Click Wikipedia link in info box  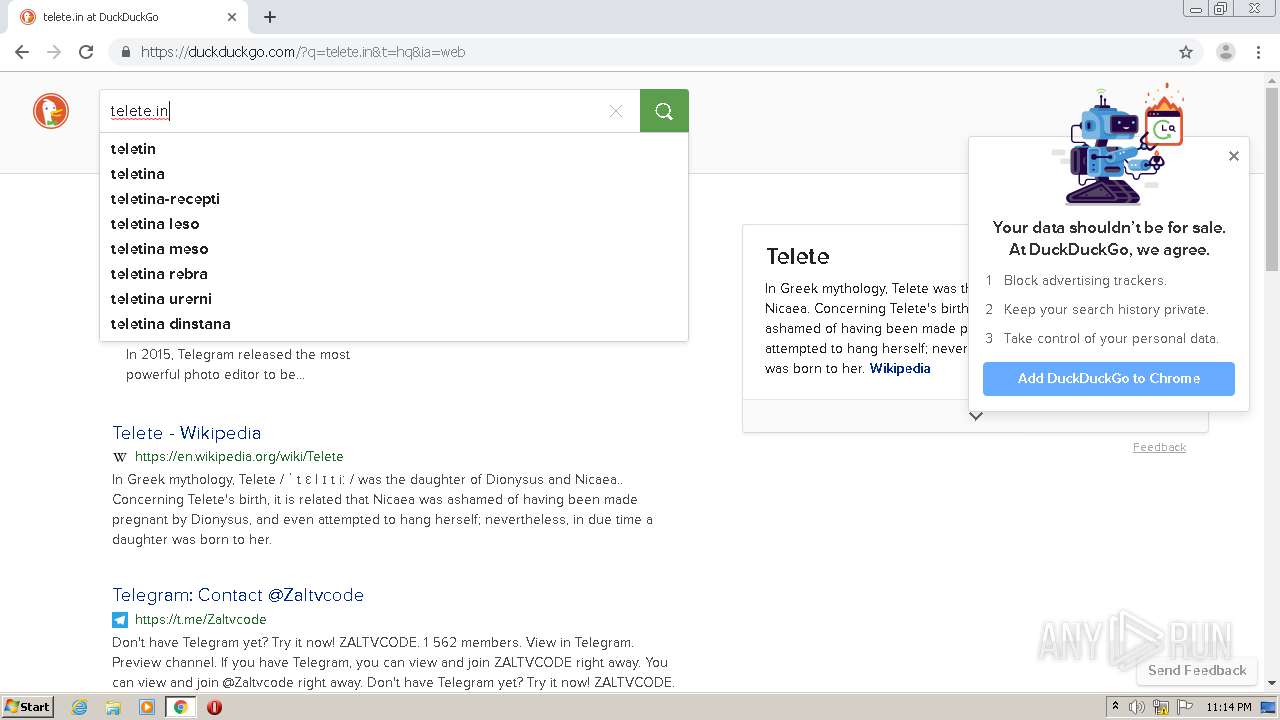[x=900, y=369]
